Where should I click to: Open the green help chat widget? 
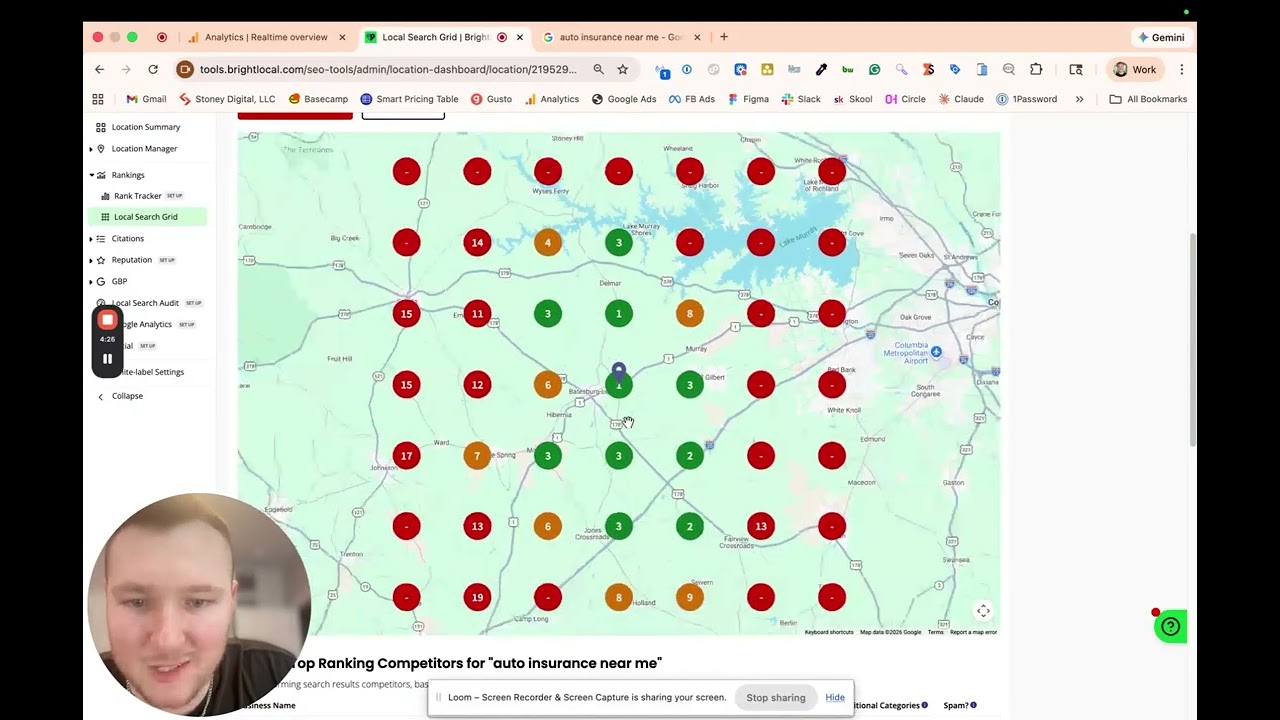tap(1170, 627)
